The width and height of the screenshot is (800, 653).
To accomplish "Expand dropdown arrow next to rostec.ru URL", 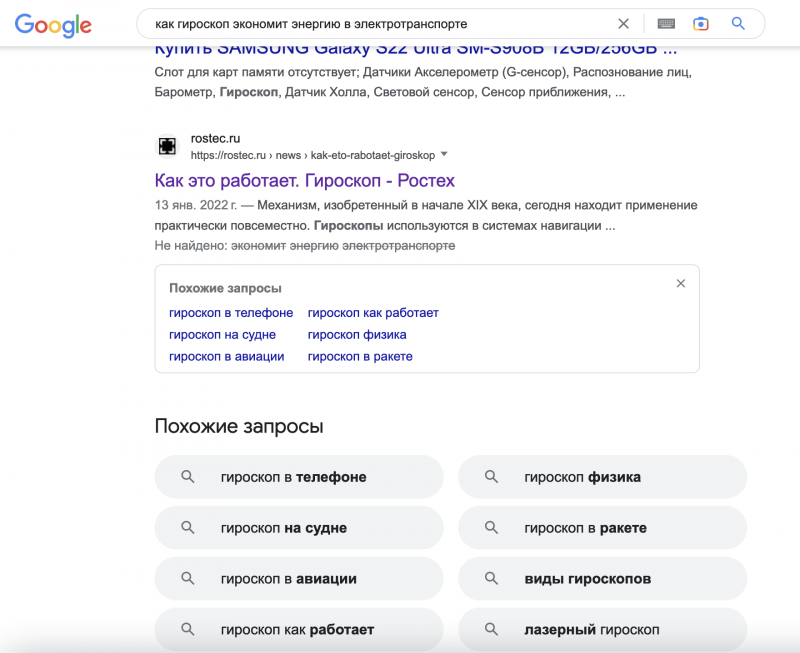I will coord(444,154).
